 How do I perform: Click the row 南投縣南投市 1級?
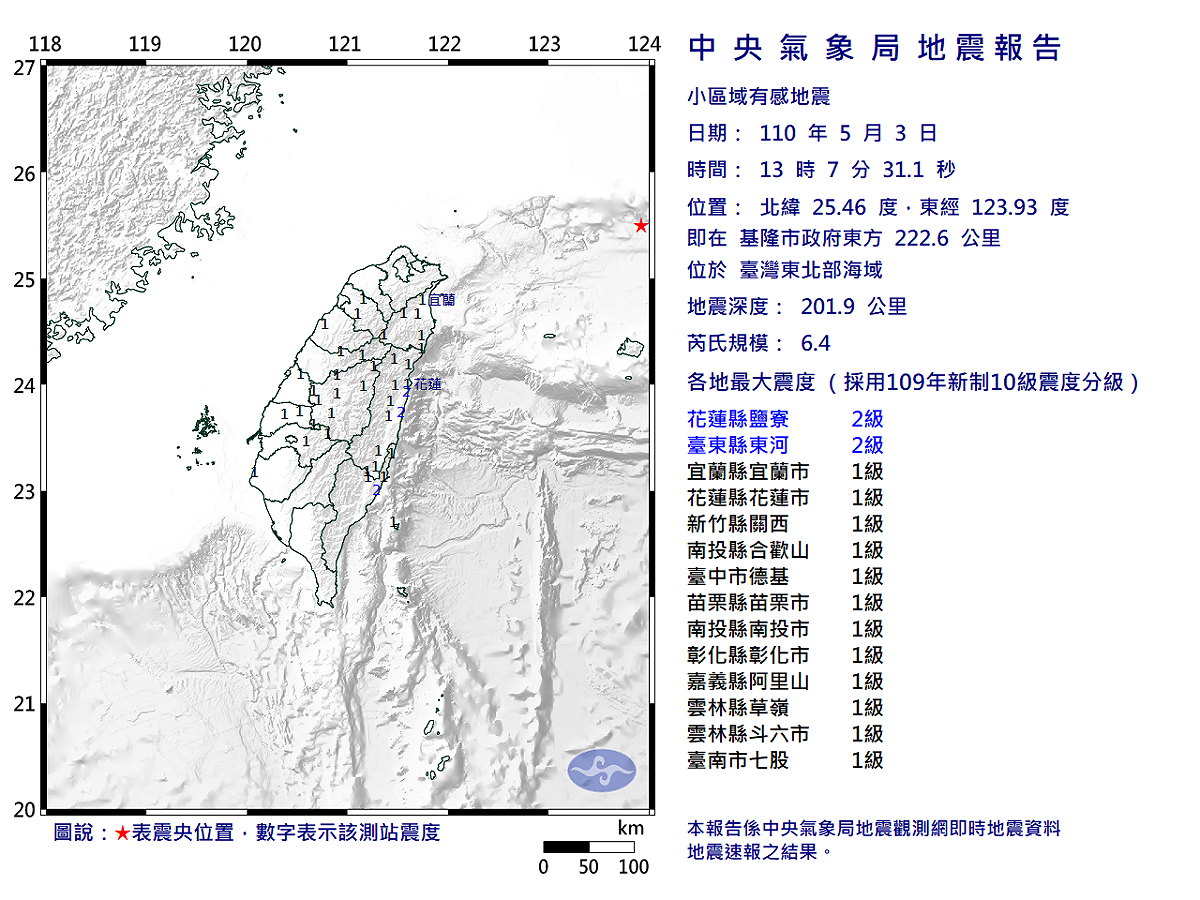(786, 629)
